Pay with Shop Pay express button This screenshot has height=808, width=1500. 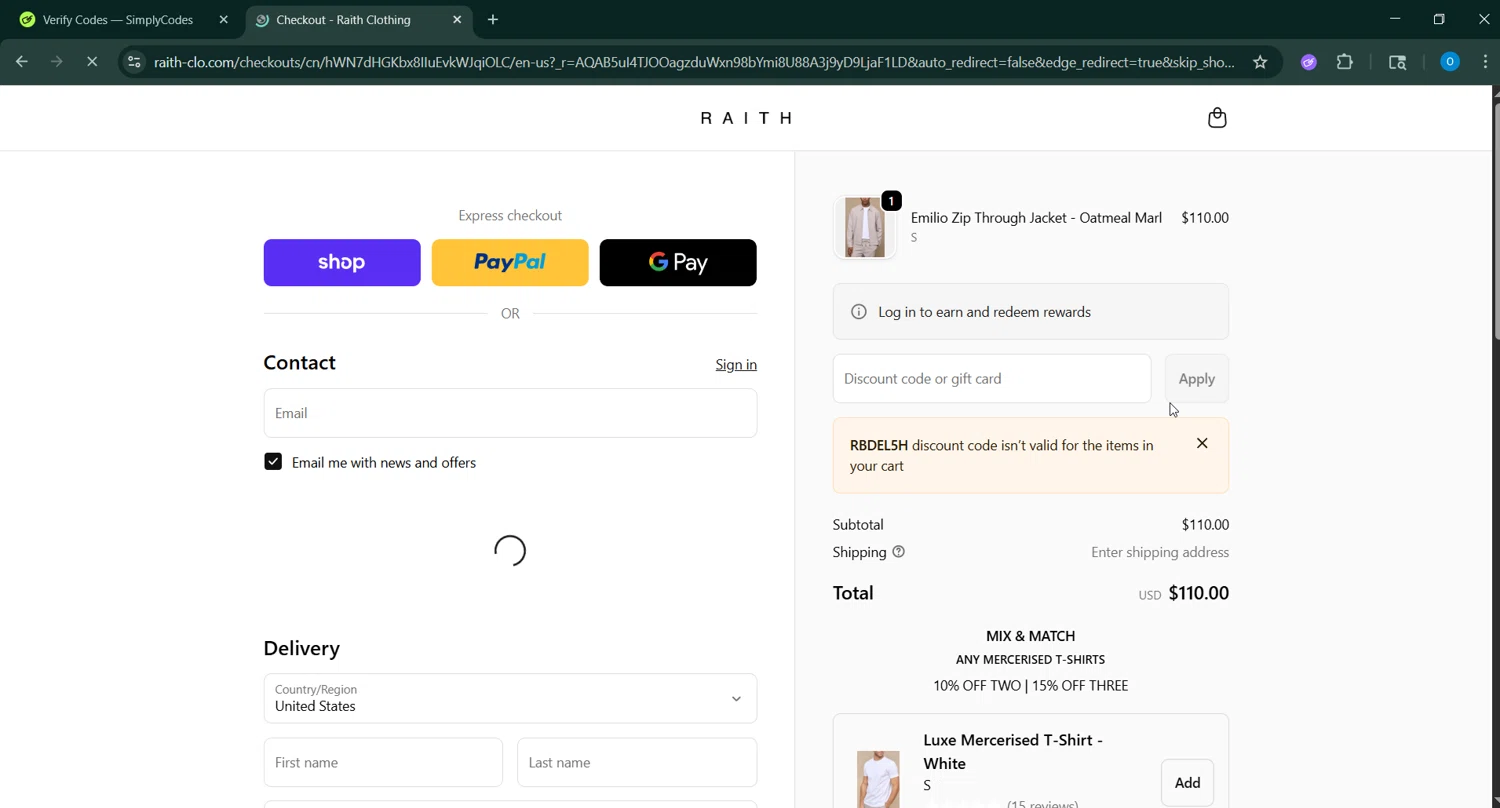point(342,262)
